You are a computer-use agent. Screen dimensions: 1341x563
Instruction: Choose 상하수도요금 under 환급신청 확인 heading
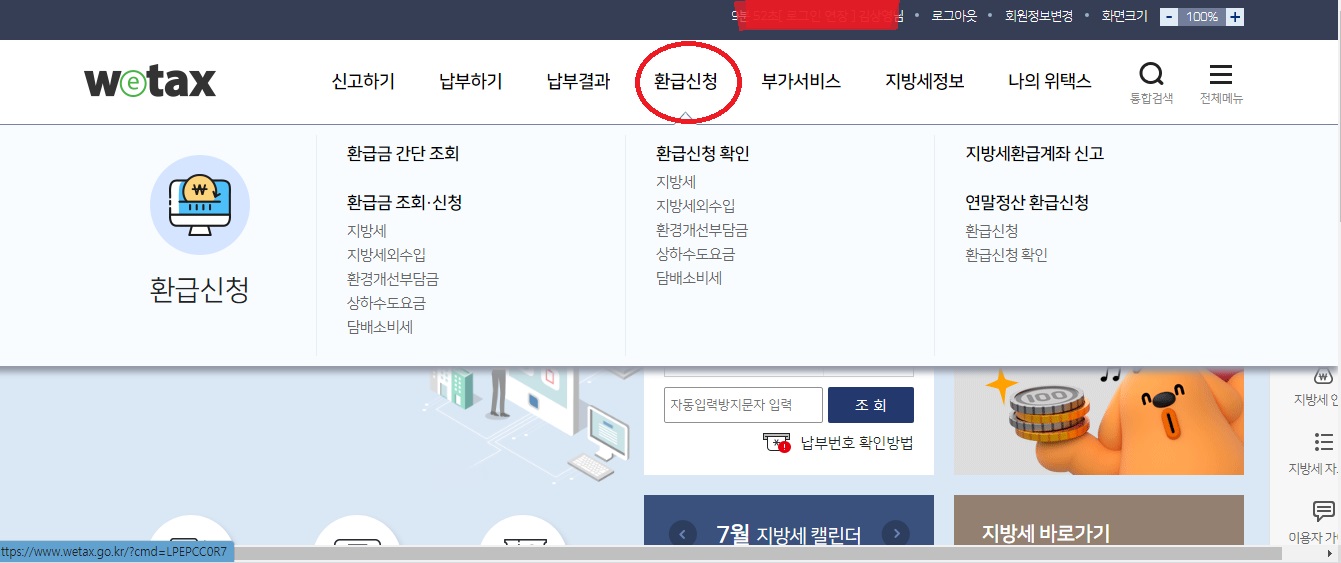point(695,254)
